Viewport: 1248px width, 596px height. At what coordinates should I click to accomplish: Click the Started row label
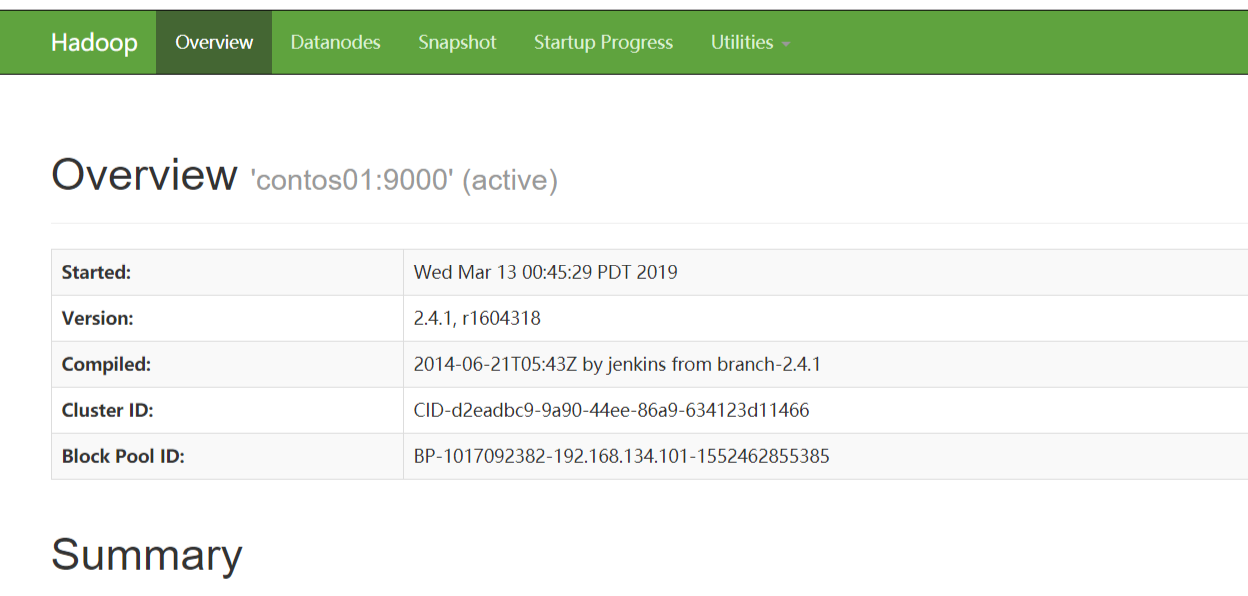[96, 272]
